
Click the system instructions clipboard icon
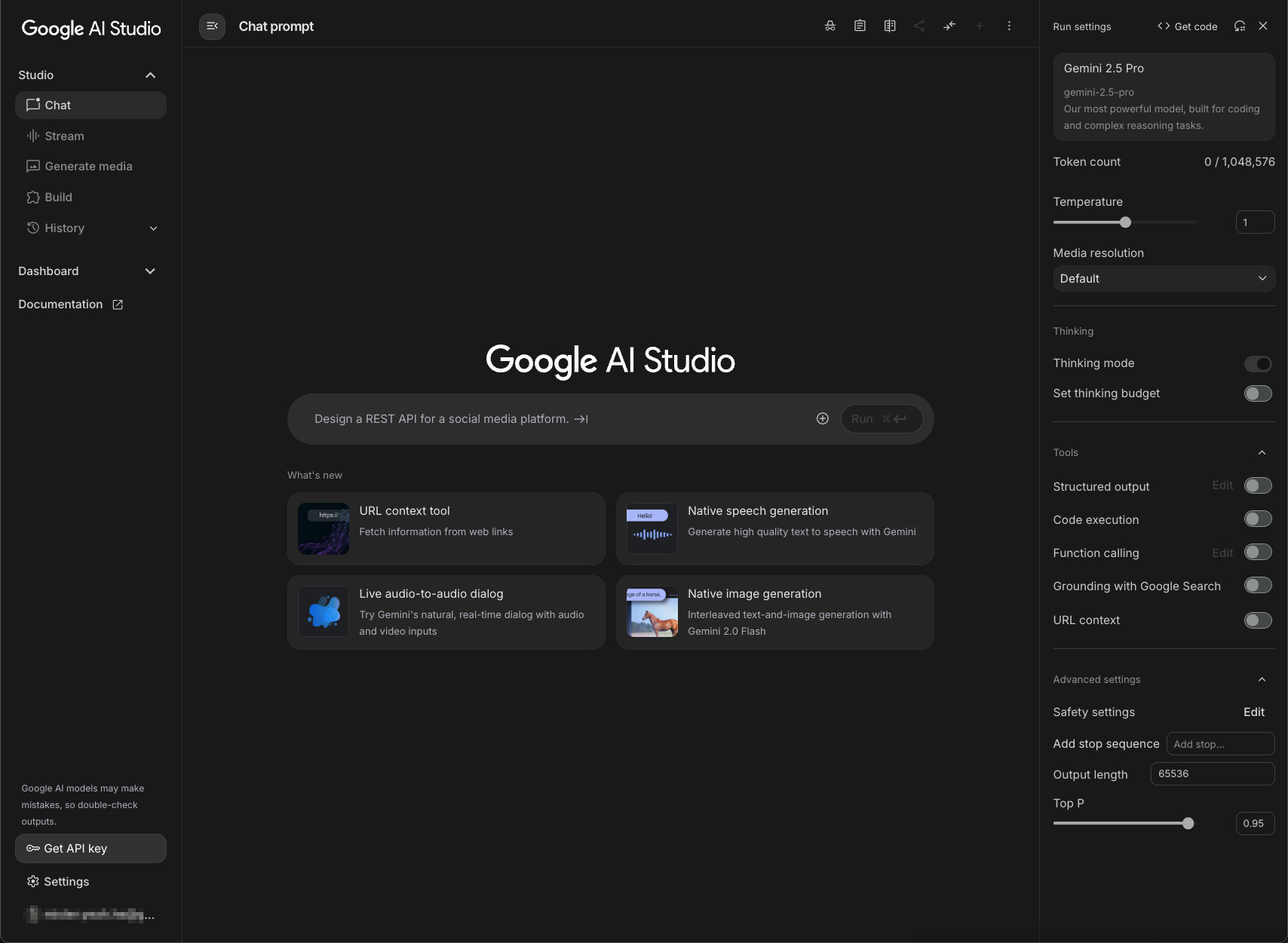(x=860, y=26)
